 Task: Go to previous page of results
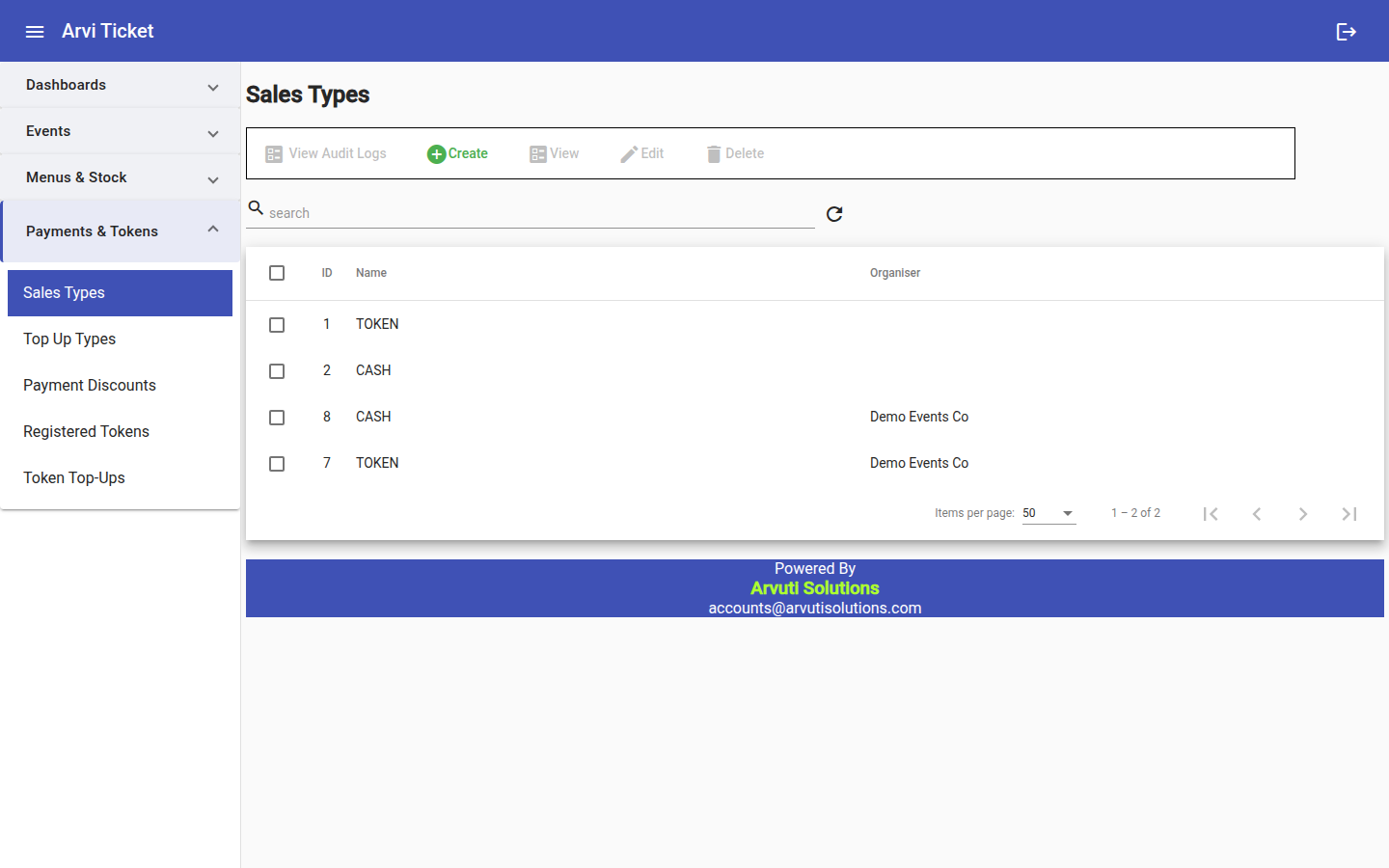[x=1257, y=514]
